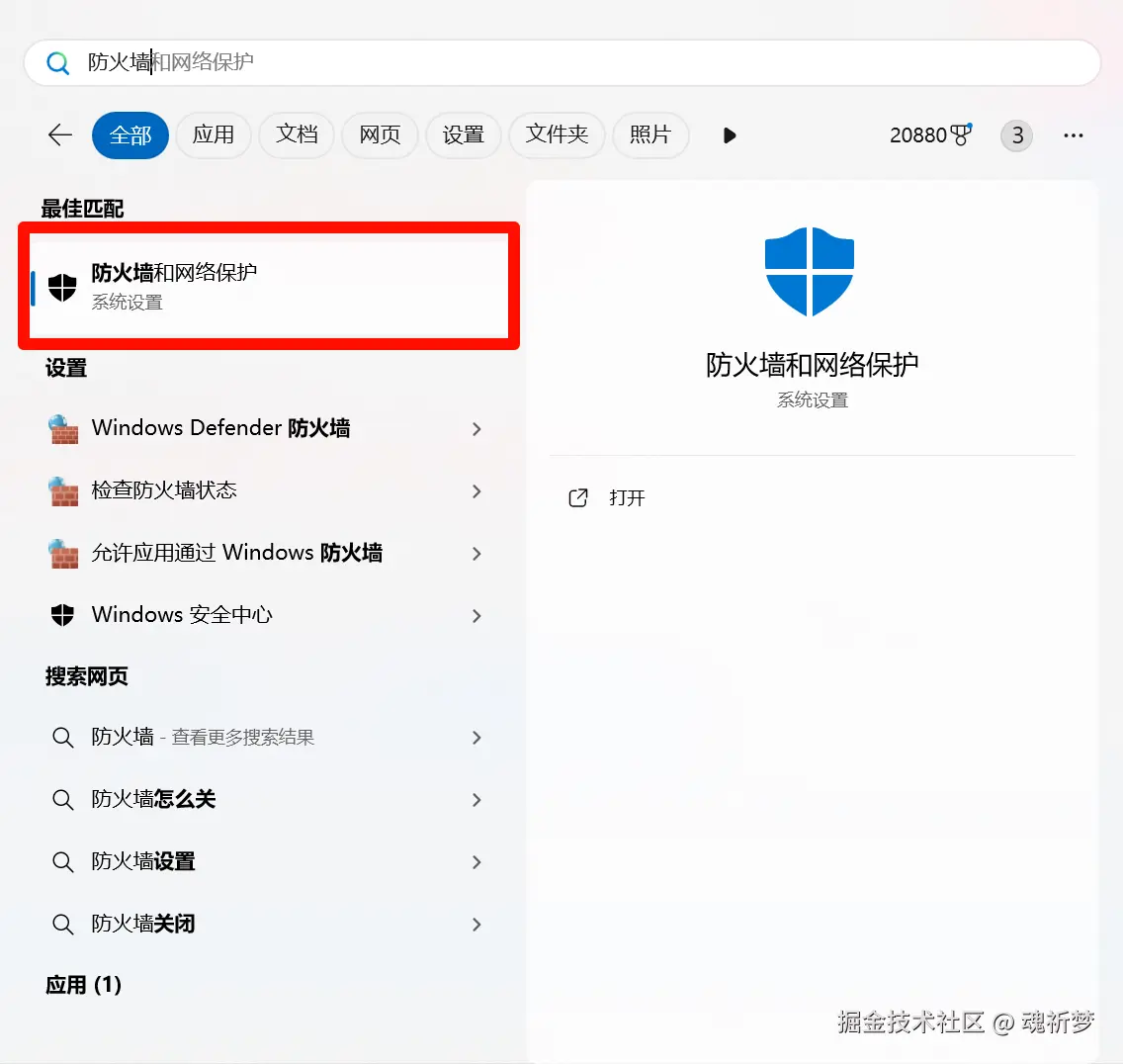
Task: Open 允许应用通过 Windows 防火墙
Action: [269, 553]
